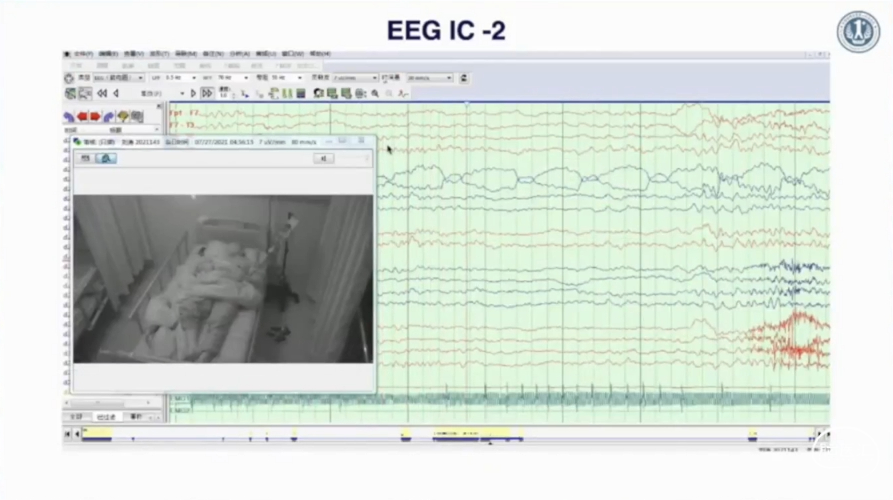
Task: Click the blue curved forward arrow icon
Action: coord(108,117)
